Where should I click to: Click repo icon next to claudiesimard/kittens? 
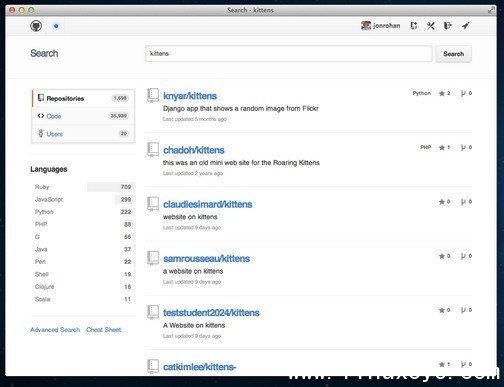click(153, 204)
